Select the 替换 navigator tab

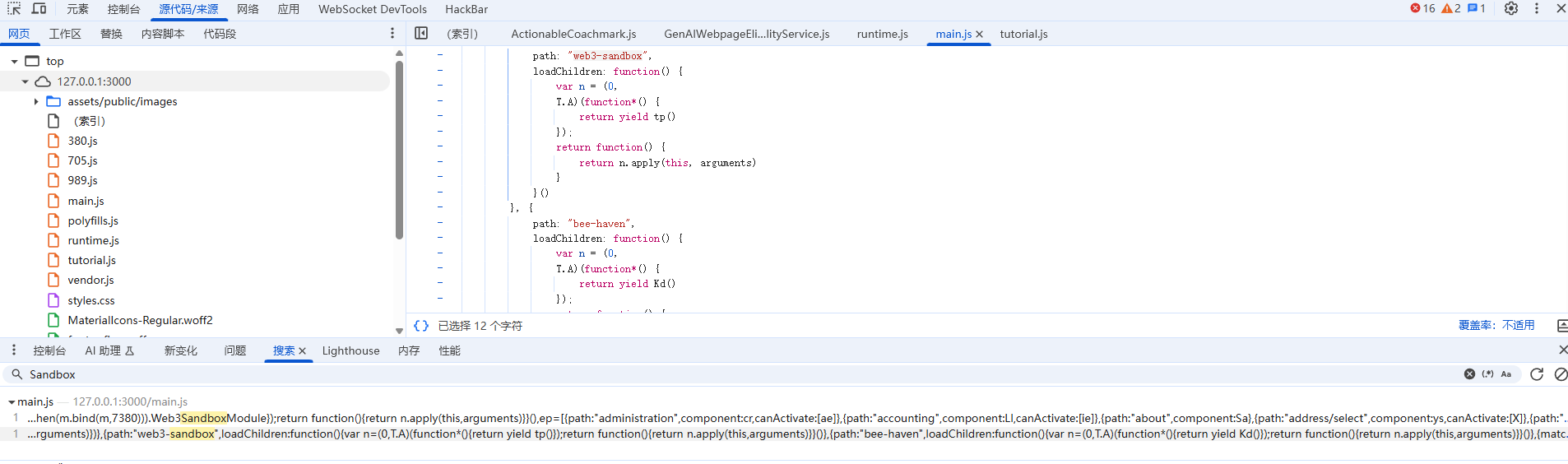(x=111, y=34)
